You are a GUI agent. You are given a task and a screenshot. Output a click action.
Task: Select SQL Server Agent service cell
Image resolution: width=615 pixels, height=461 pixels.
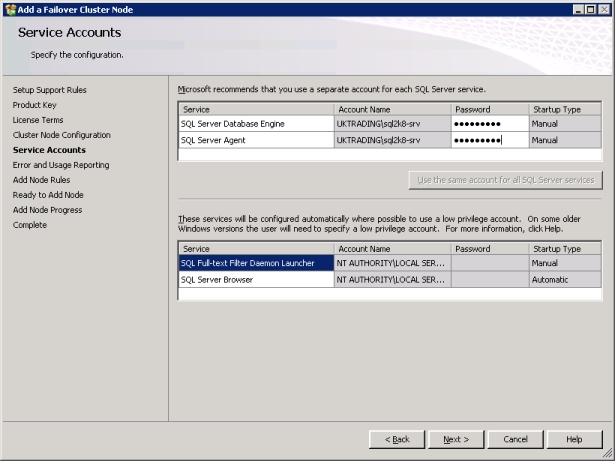tap(256, 140)
